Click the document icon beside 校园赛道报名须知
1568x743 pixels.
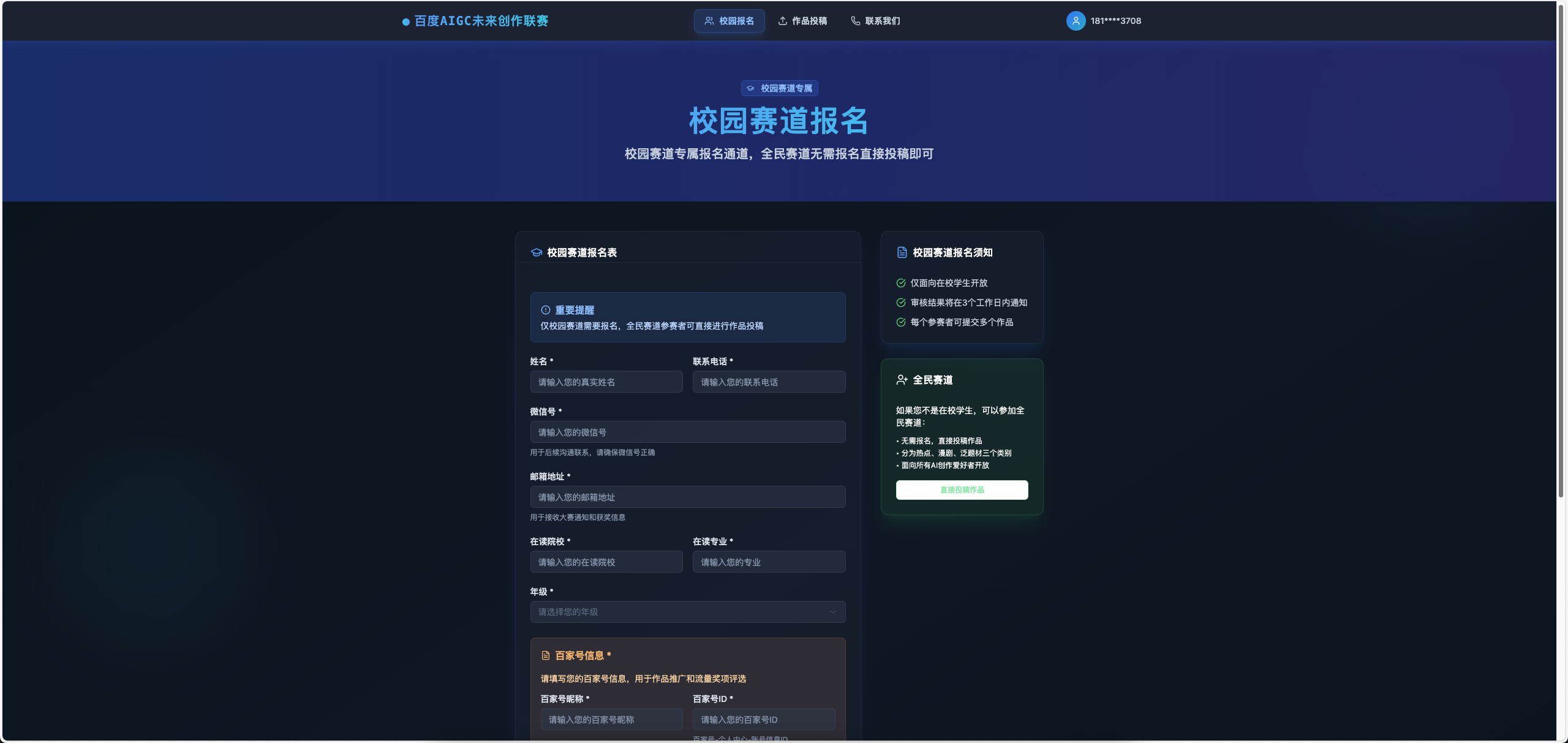coord(900,252)
